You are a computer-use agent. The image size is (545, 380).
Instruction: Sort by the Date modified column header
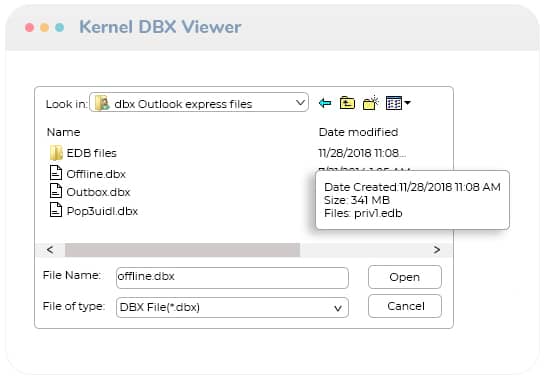pos(358,132)
